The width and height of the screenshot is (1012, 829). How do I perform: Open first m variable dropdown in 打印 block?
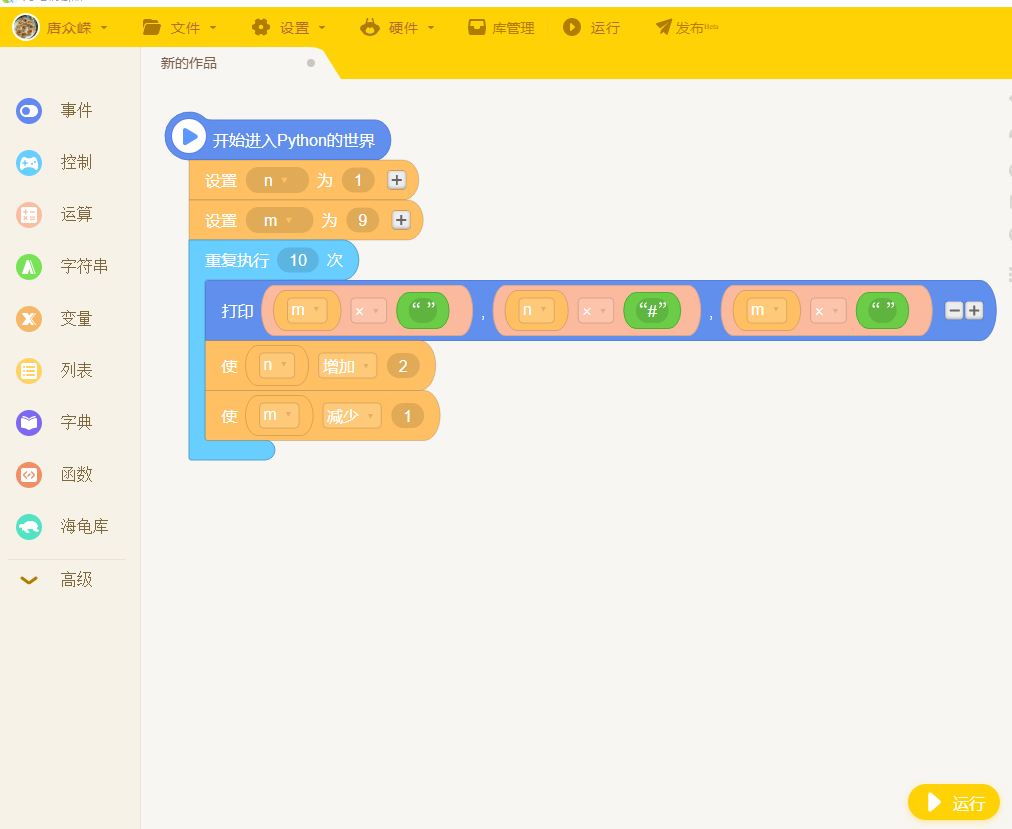coord(306,311)
